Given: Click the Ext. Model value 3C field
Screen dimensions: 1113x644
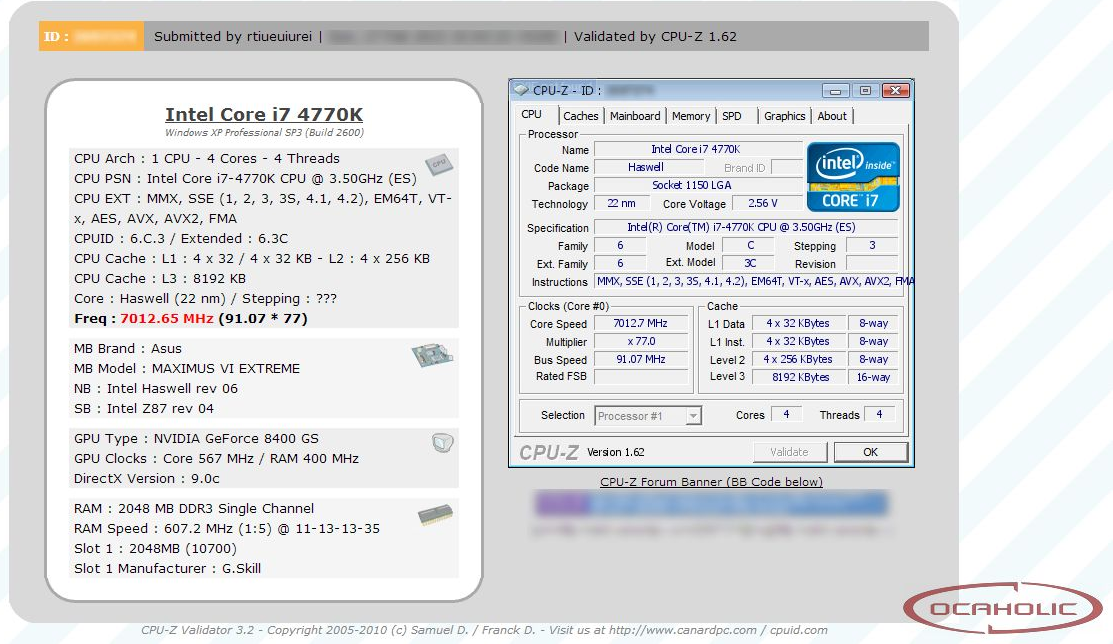Looking at the screenshot, I should coord(750,263).
